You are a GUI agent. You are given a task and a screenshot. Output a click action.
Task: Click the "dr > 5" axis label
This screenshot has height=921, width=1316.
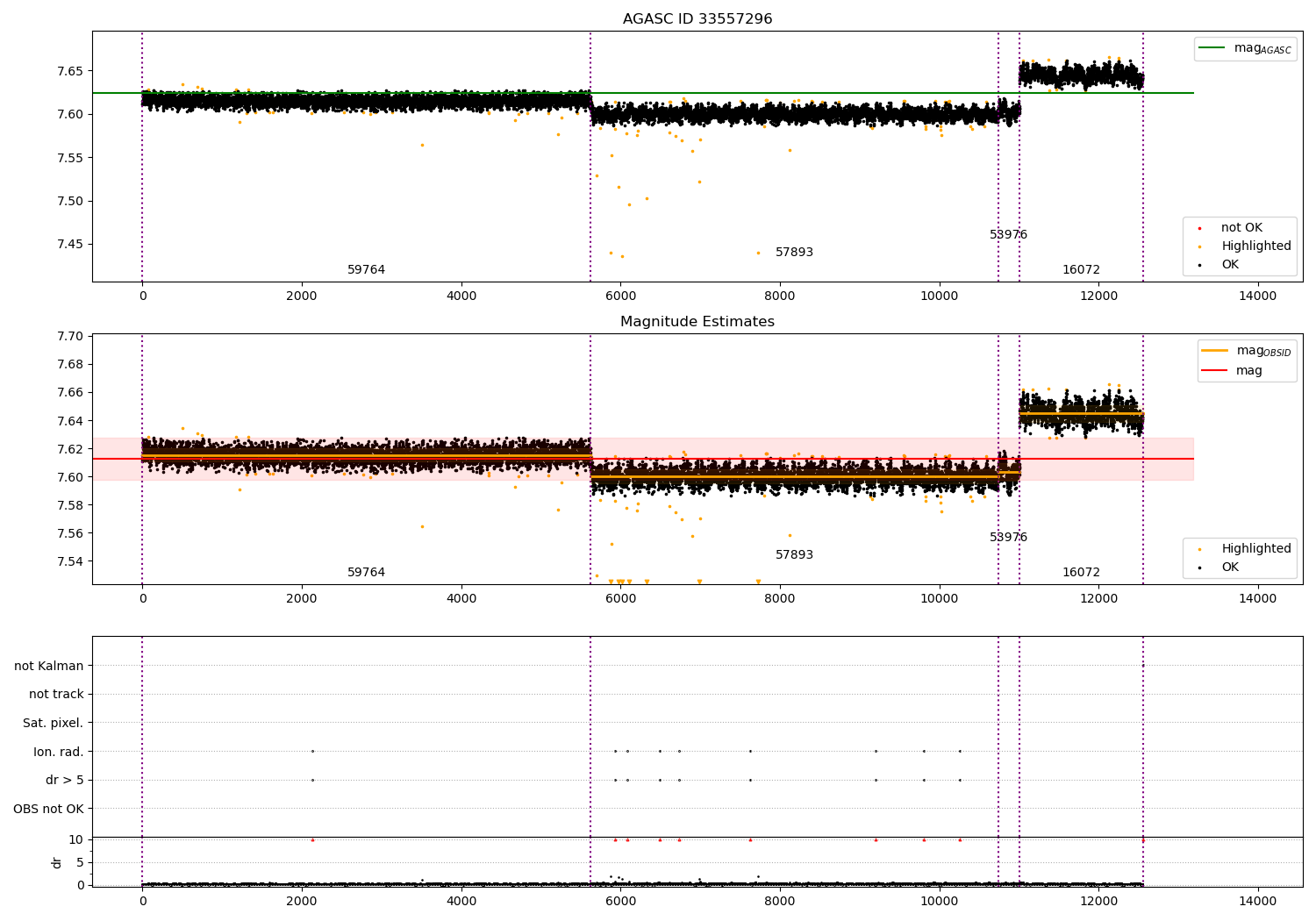tap(65, 781)
